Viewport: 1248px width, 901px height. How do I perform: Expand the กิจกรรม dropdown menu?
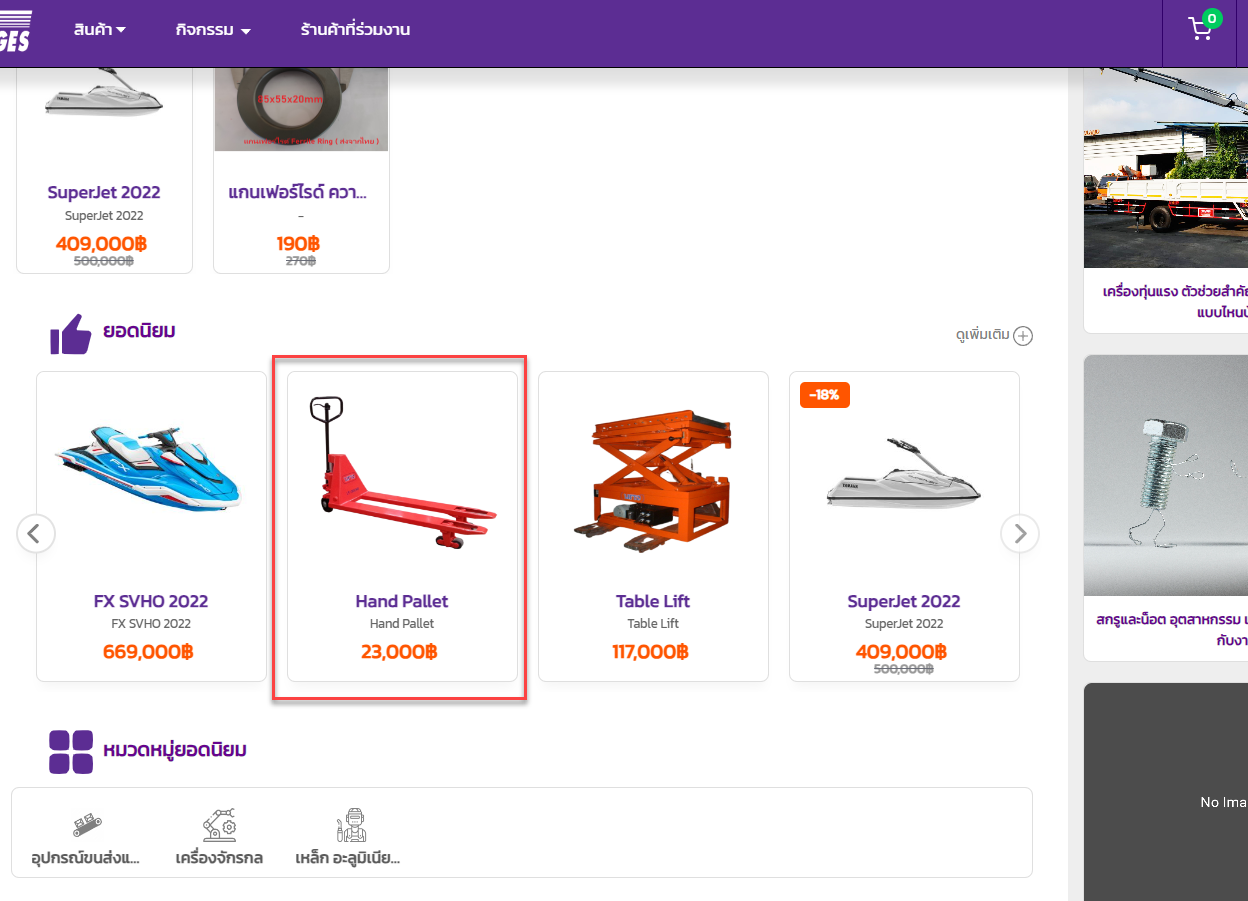(213, 30)
